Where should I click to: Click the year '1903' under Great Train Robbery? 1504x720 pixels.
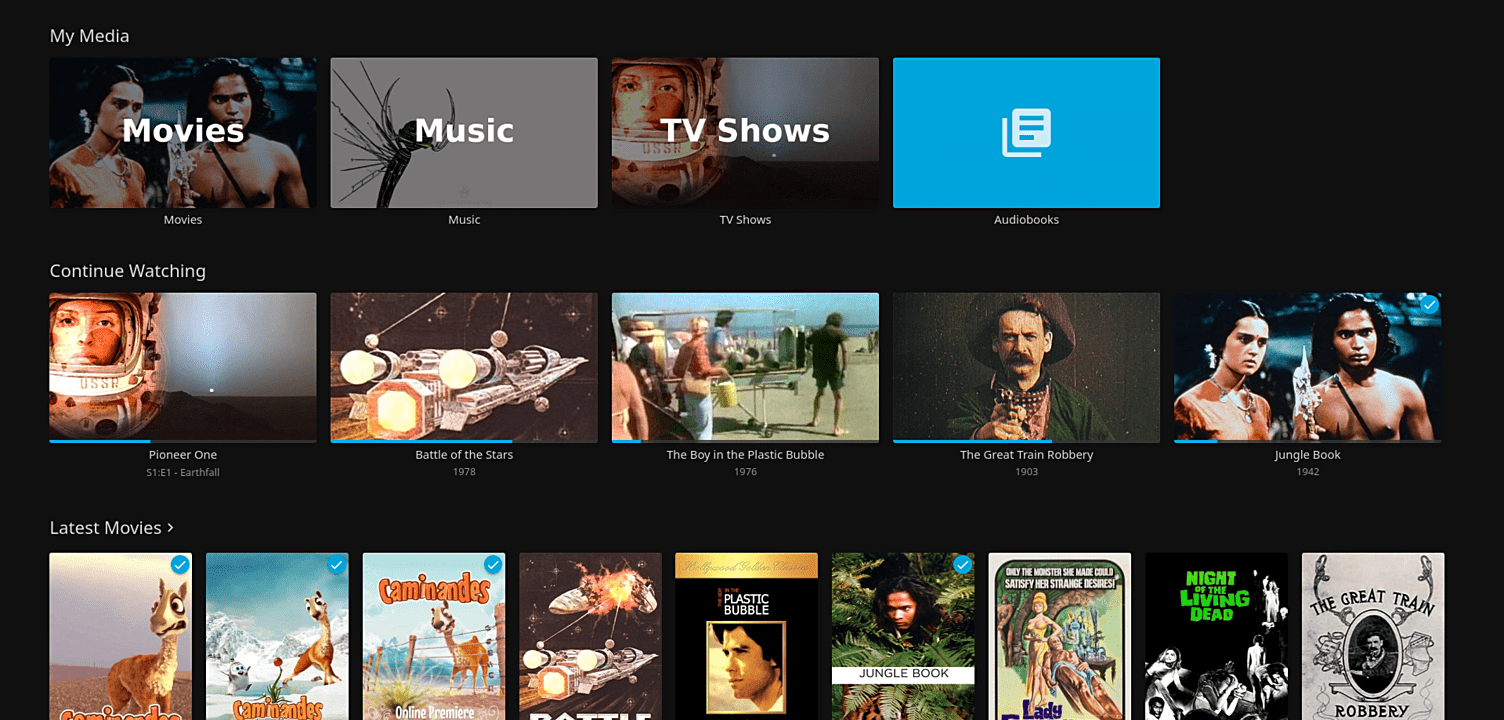point(1026,472)
